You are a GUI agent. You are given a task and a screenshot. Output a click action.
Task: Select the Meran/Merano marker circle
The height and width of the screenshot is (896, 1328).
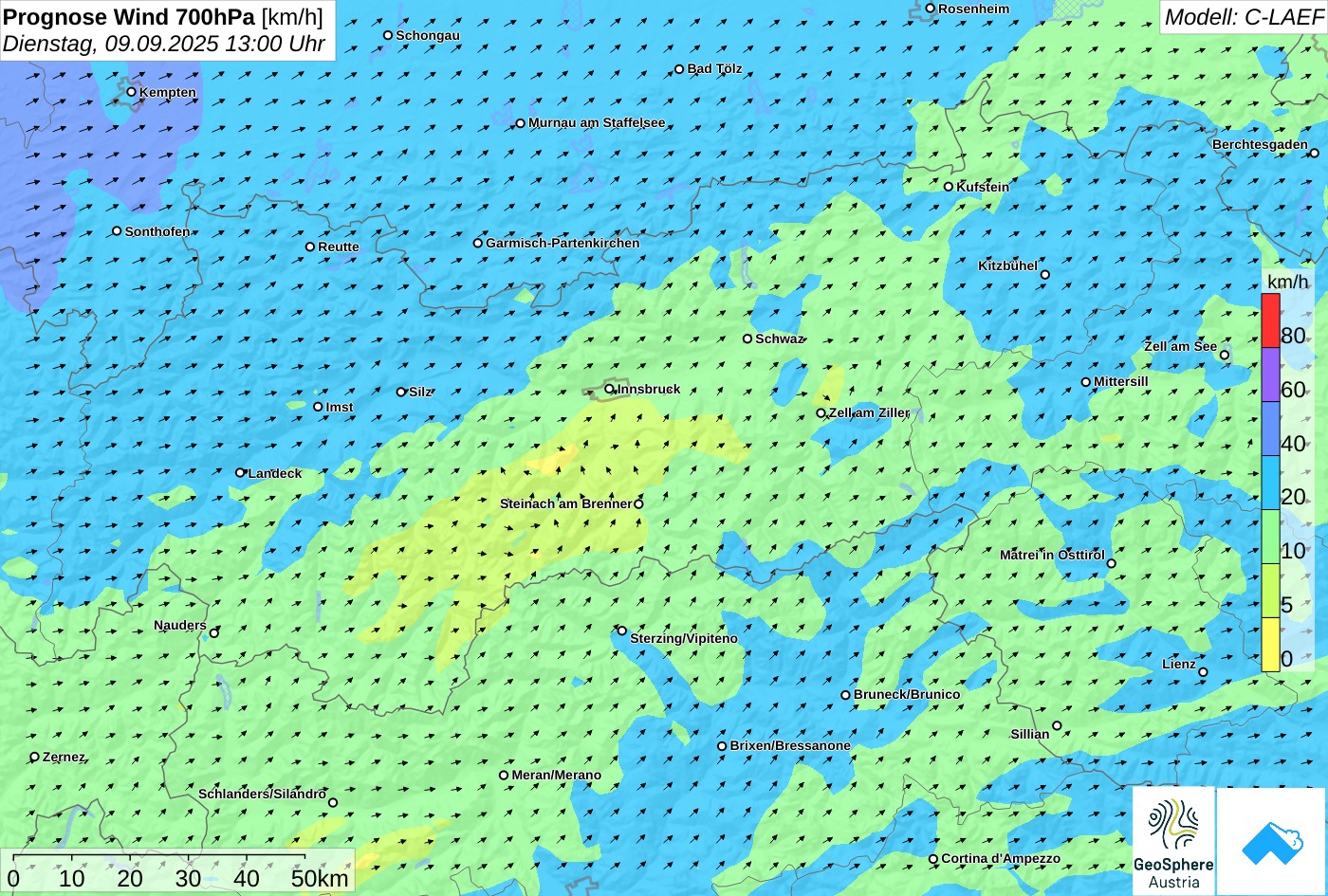pos(504,775)
